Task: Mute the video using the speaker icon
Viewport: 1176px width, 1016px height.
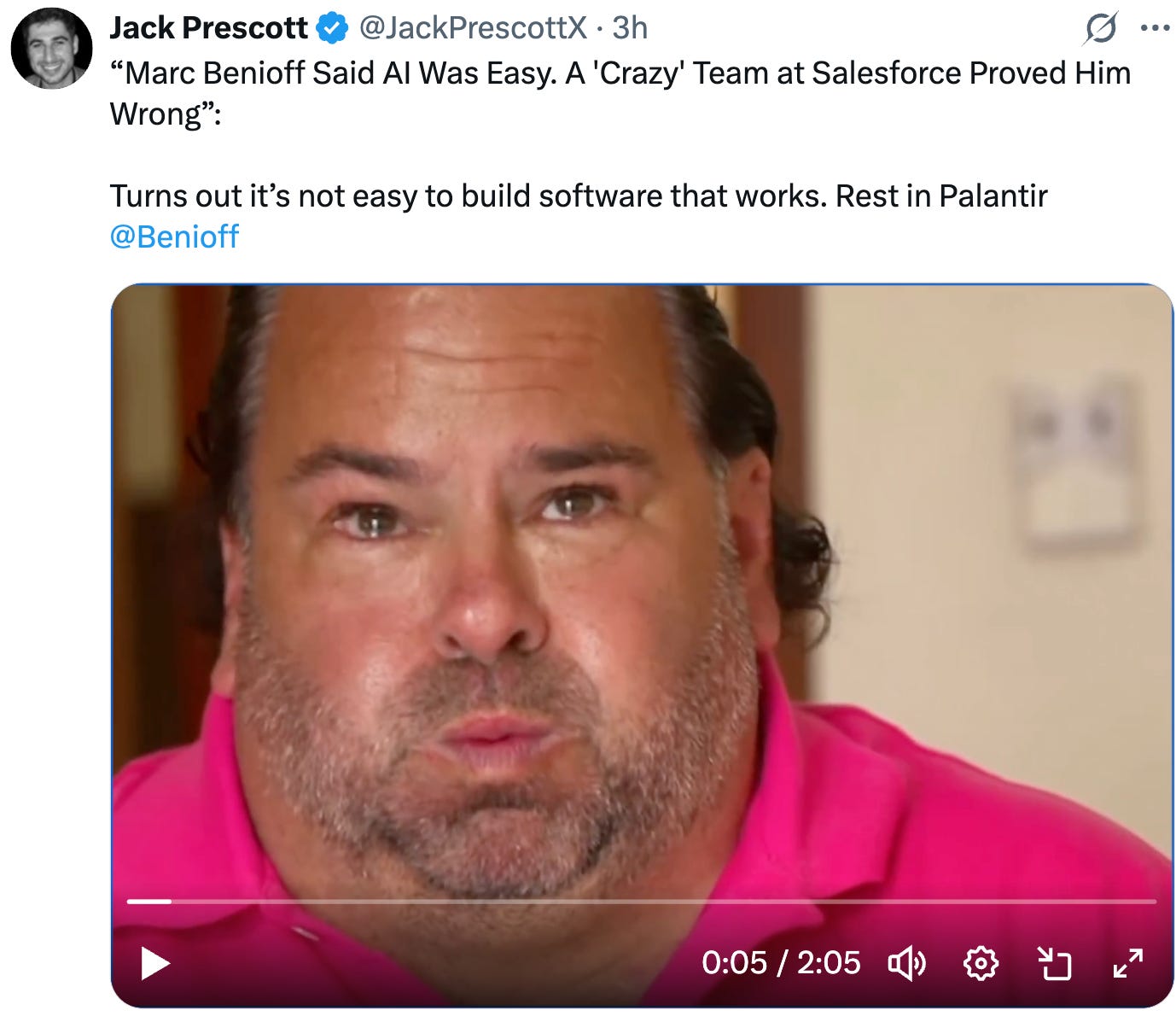Action: 907,964
